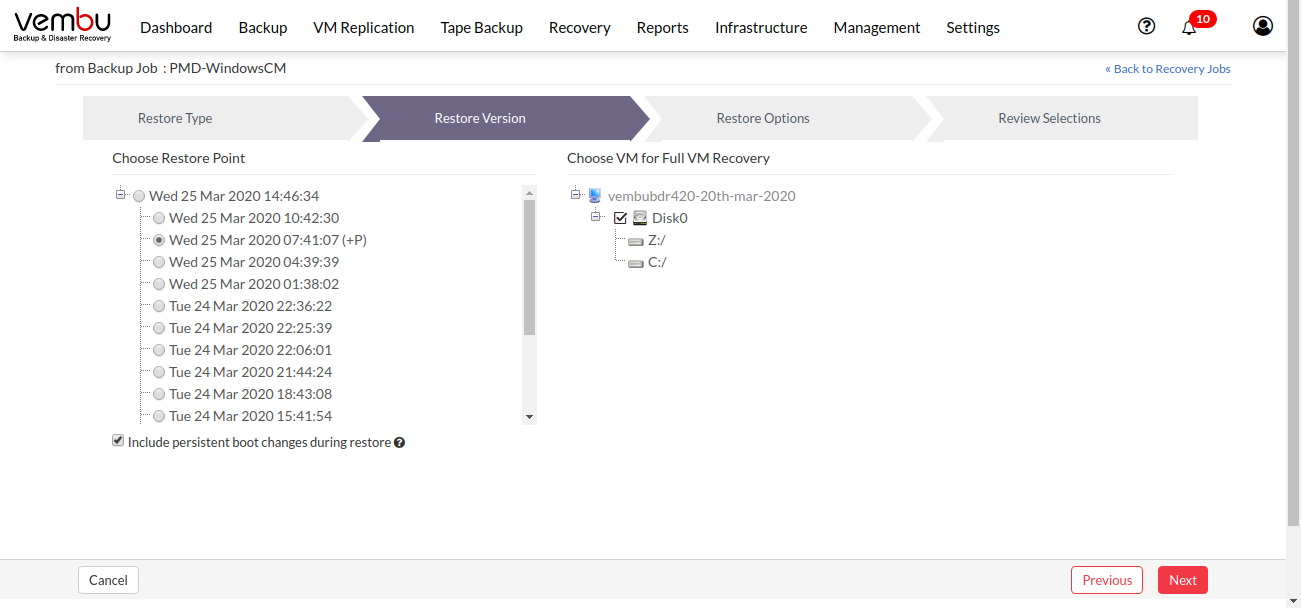Click the Previous button
This screenshot has height=608, width=1301.
[1107, 580]
